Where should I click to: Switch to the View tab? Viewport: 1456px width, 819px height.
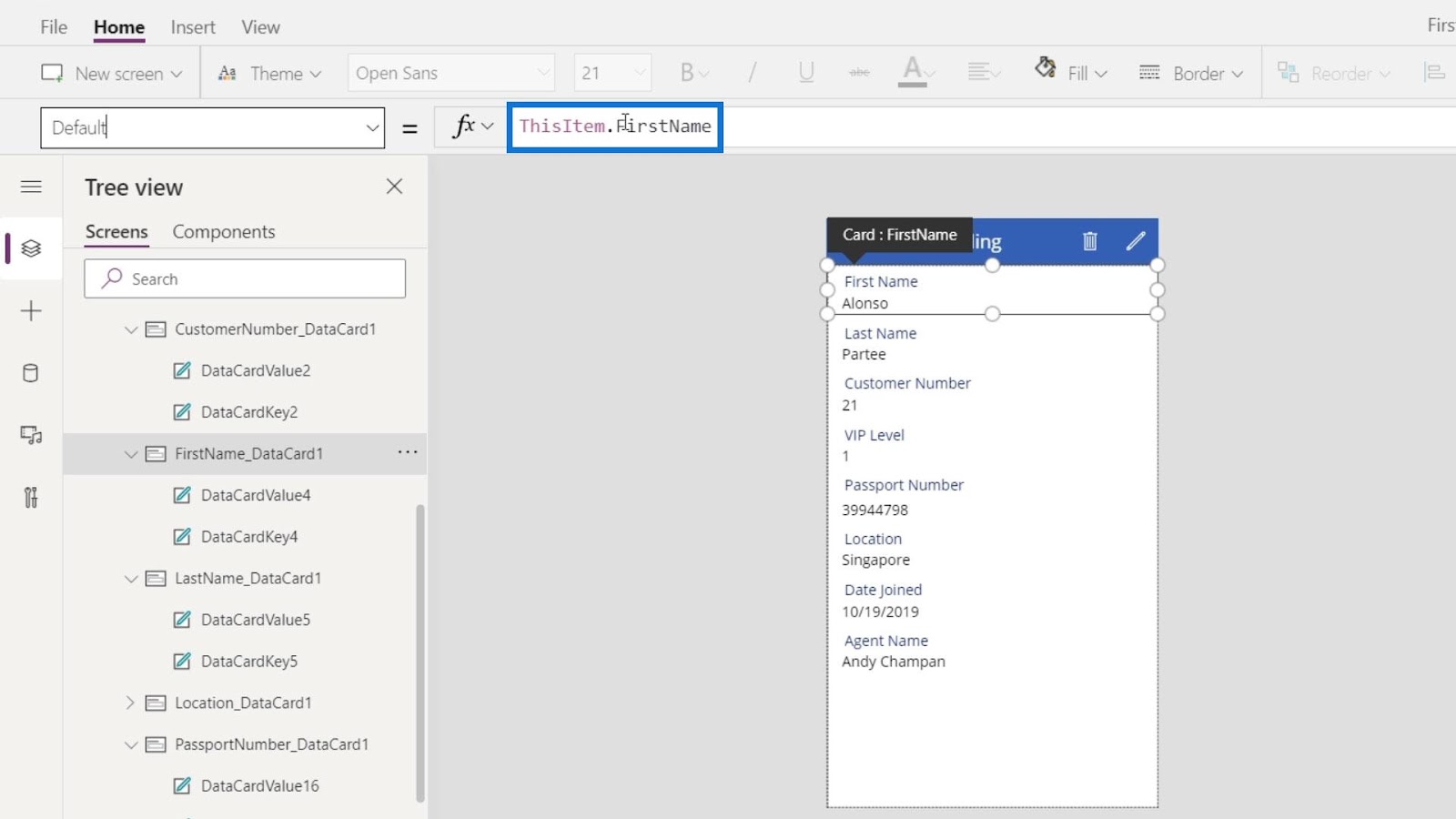260,27
